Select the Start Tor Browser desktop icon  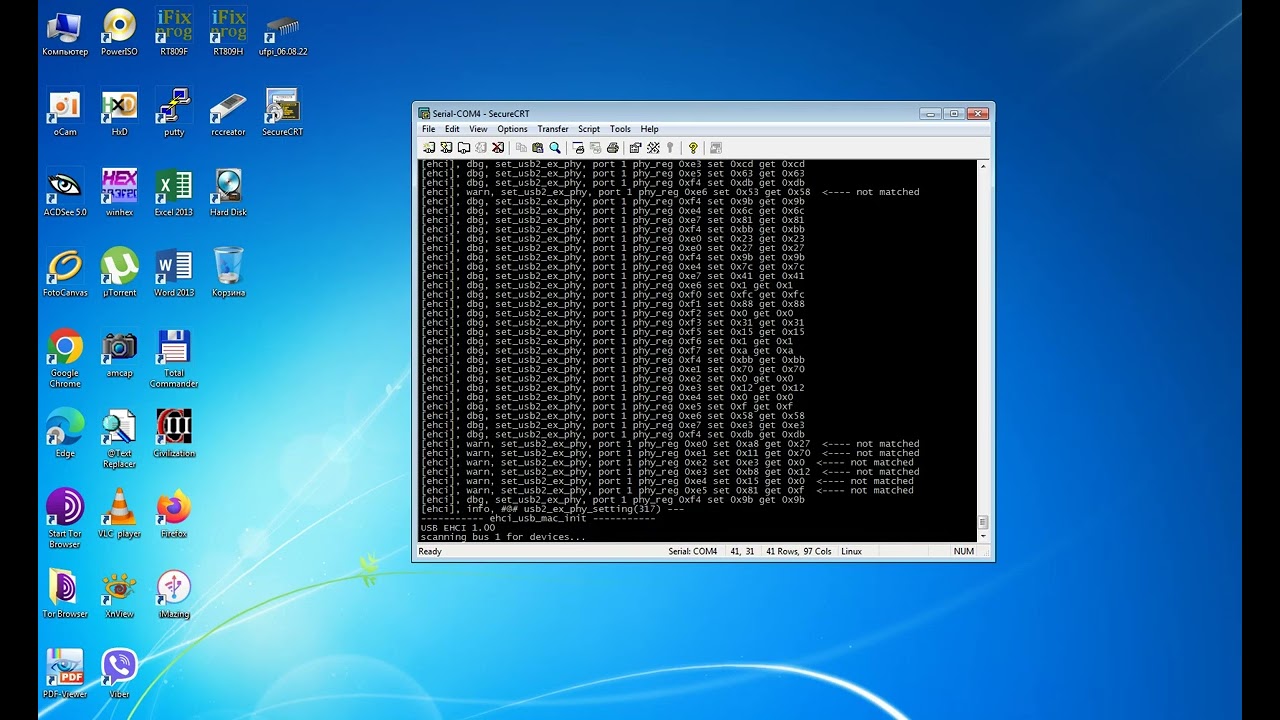click(65, 519)
